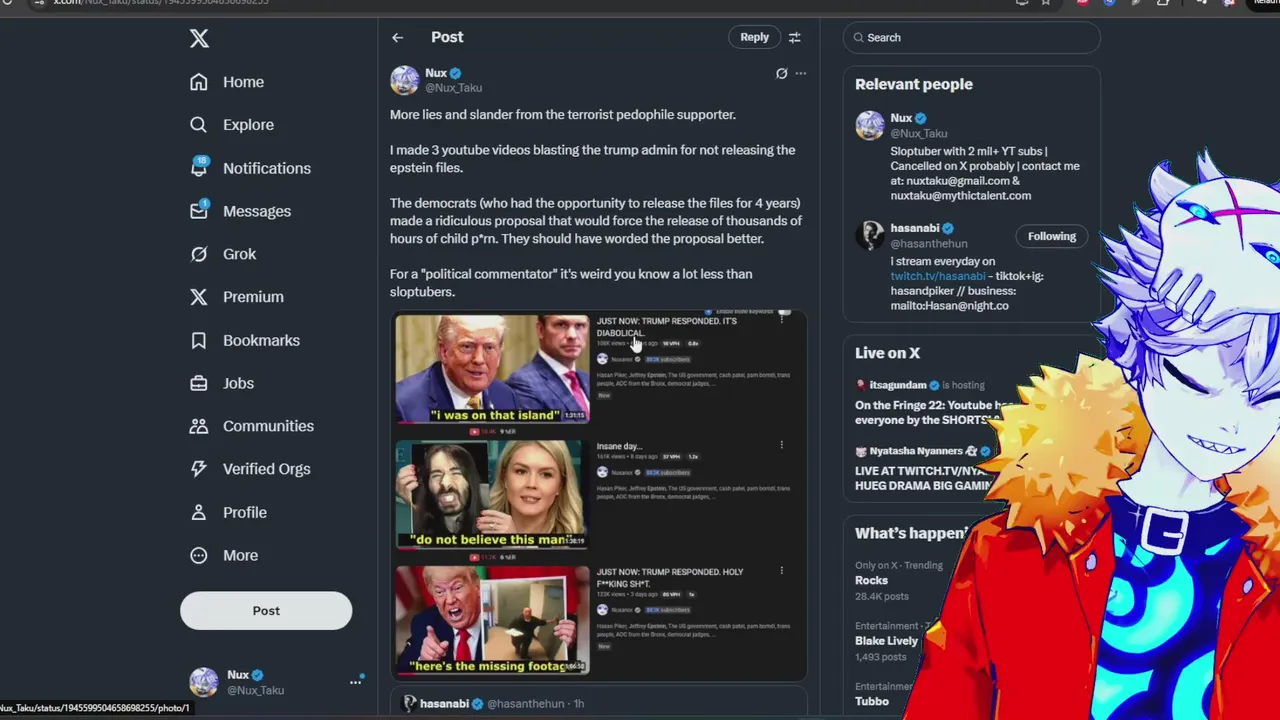Click the Post compose button
This screenshot has width=1280, height=720.
(x=266, y=611)
